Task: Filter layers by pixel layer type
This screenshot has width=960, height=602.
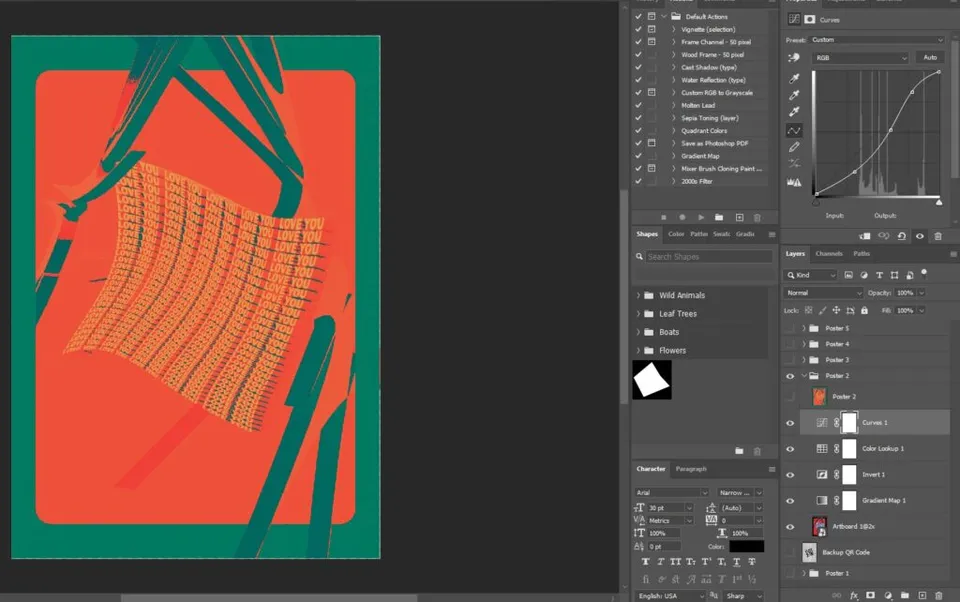Action: tap(849, 276)
